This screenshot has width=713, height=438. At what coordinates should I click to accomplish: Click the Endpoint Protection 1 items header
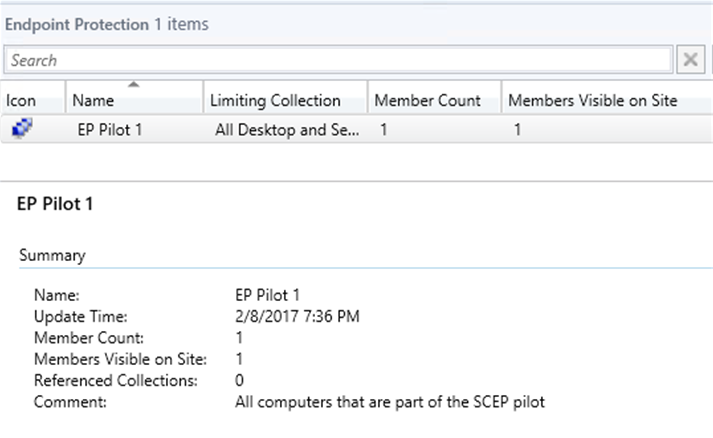point(108,24)
